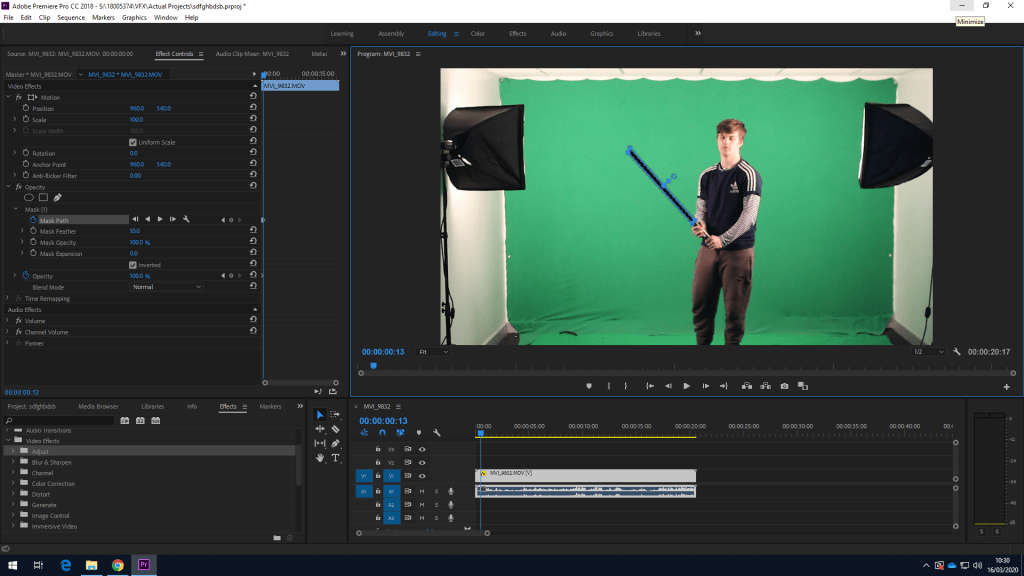Select the Hand tool
Viewport: 1024px width, 576px height.
pyautogui.click(x=320, y=457)
